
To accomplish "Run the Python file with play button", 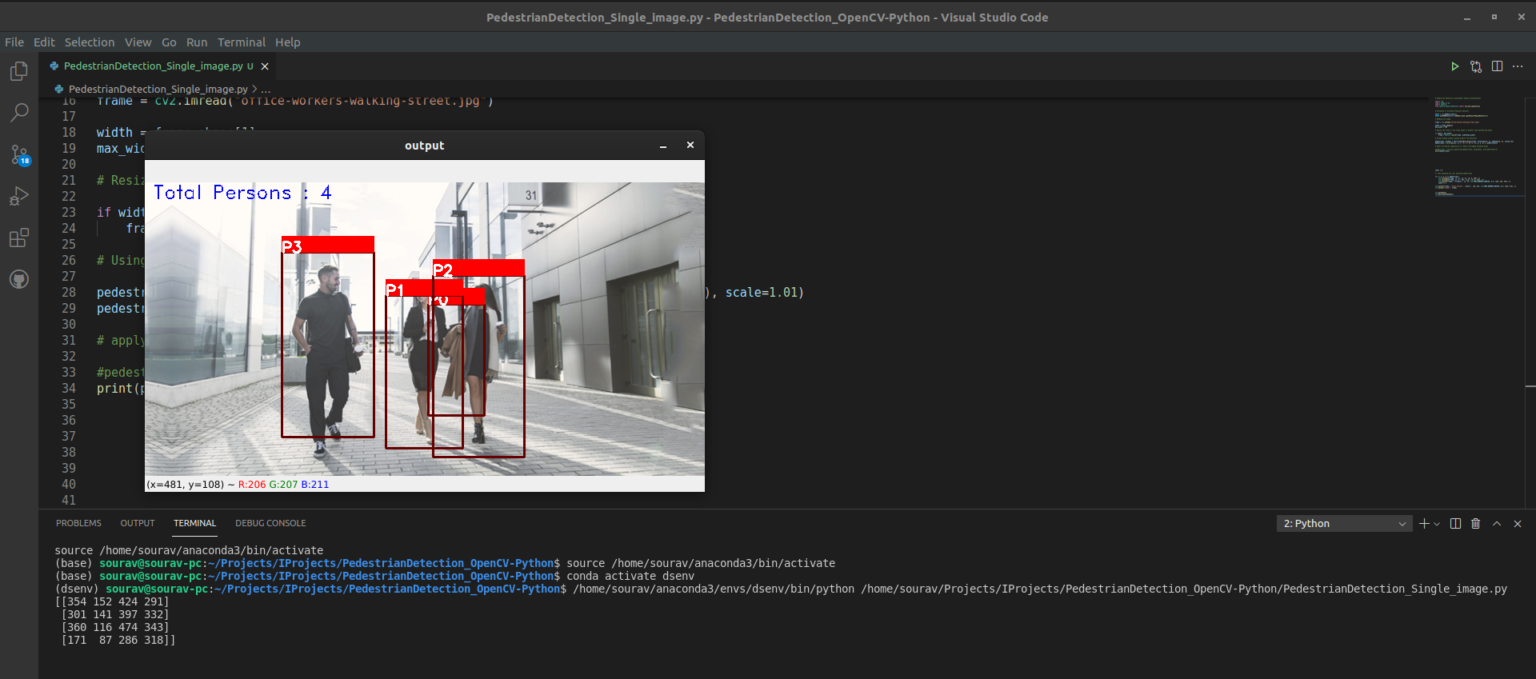I will [x=1455, y=66].
